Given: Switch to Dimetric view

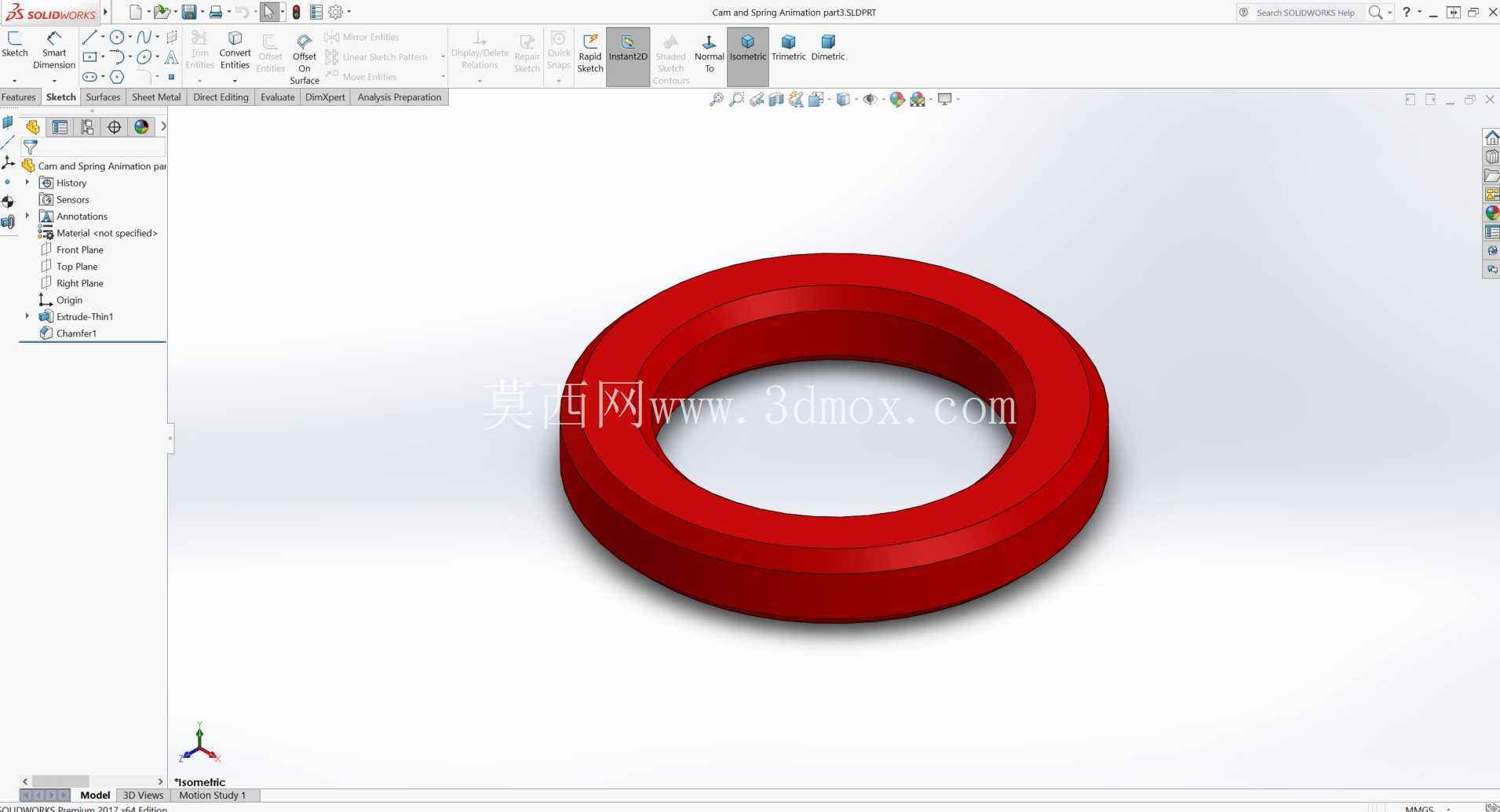Looking at the screenshot, I should pyautogui.click(x=828, y=47).
